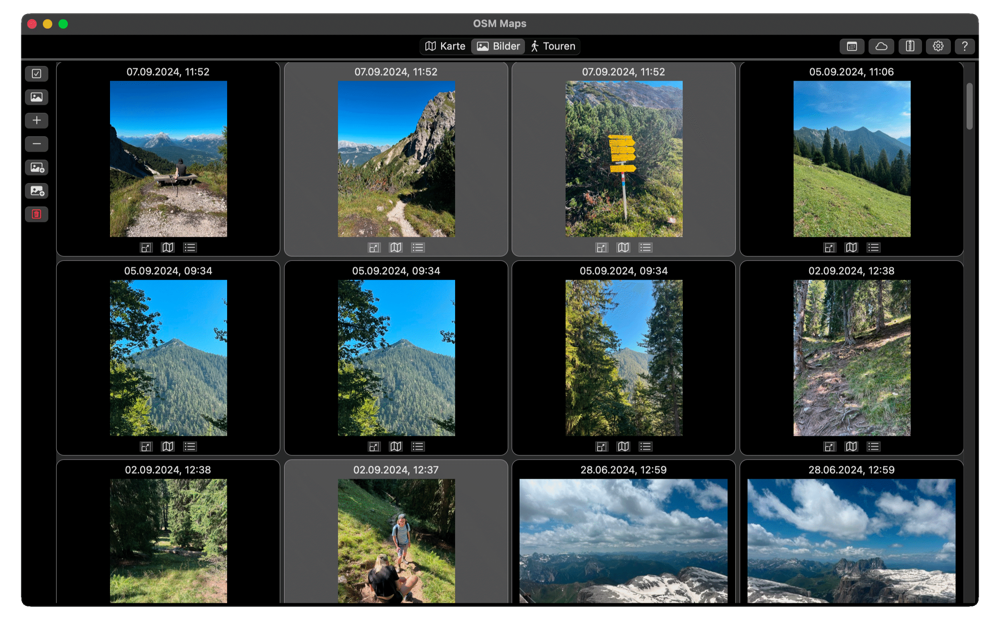Open the list icon under the yellow signpost photo
The height and width of the screenshot is (625, 1000).
click(x=645, y=247)
